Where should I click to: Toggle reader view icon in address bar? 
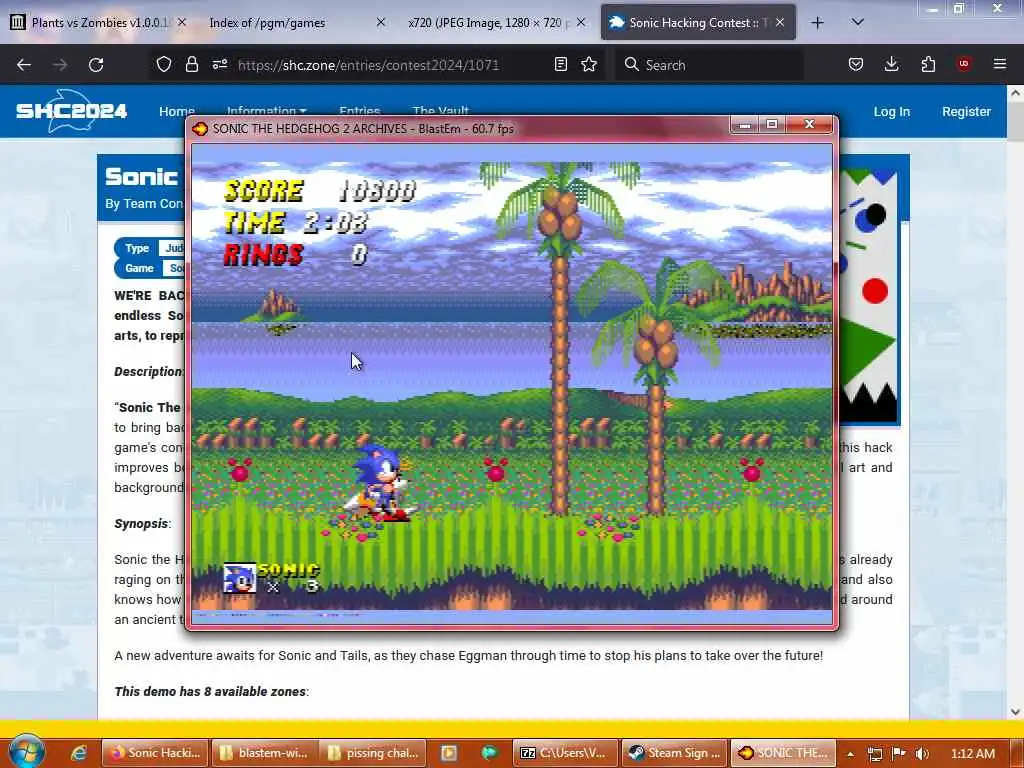(x=560, y=64)
